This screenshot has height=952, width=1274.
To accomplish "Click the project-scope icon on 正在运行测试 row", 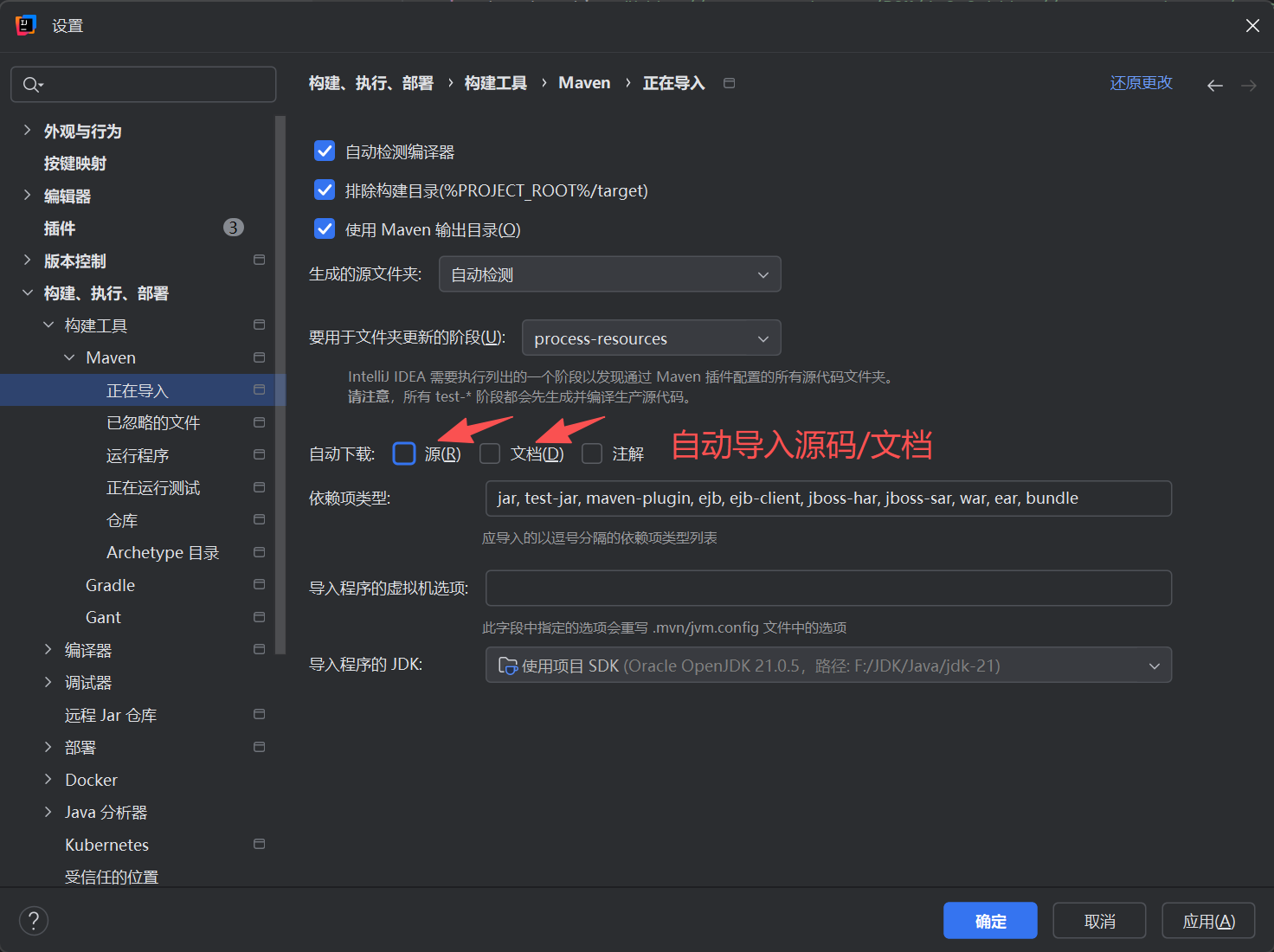I will click(x=259, y=487).
